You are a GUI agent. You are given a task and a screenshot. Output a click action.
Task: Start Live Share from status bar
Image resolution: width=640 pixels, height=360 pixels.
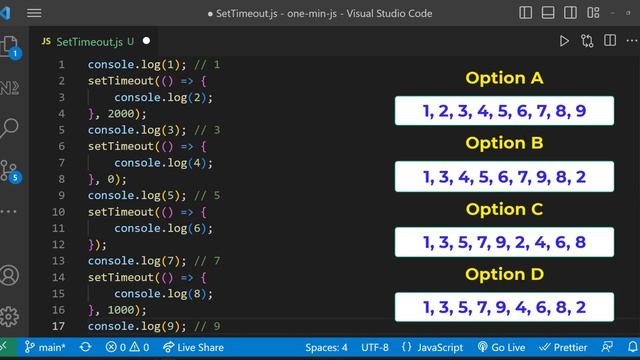(x=193, y=347)
